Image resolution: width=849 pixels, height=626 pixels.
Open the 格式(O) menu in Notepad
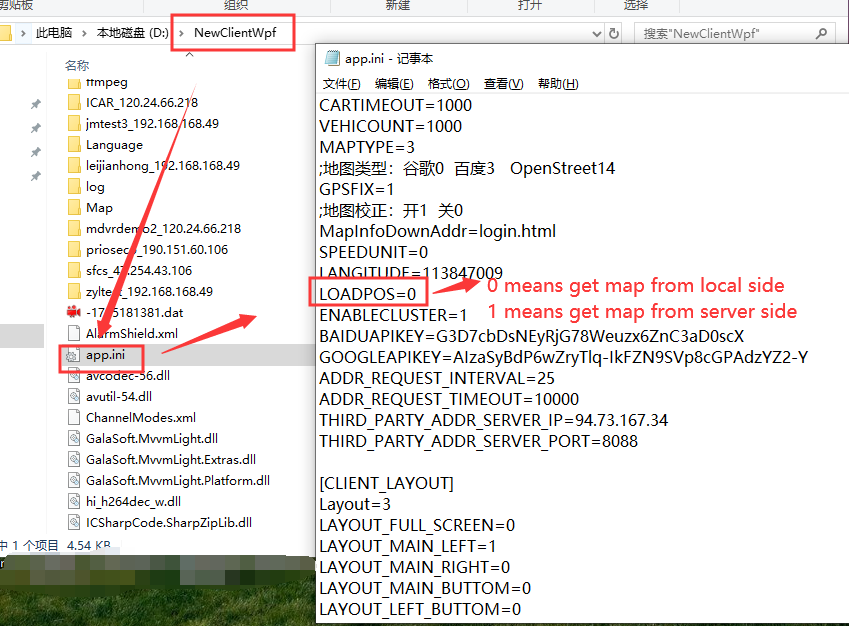pyautogui.click(x=448, y=84)
